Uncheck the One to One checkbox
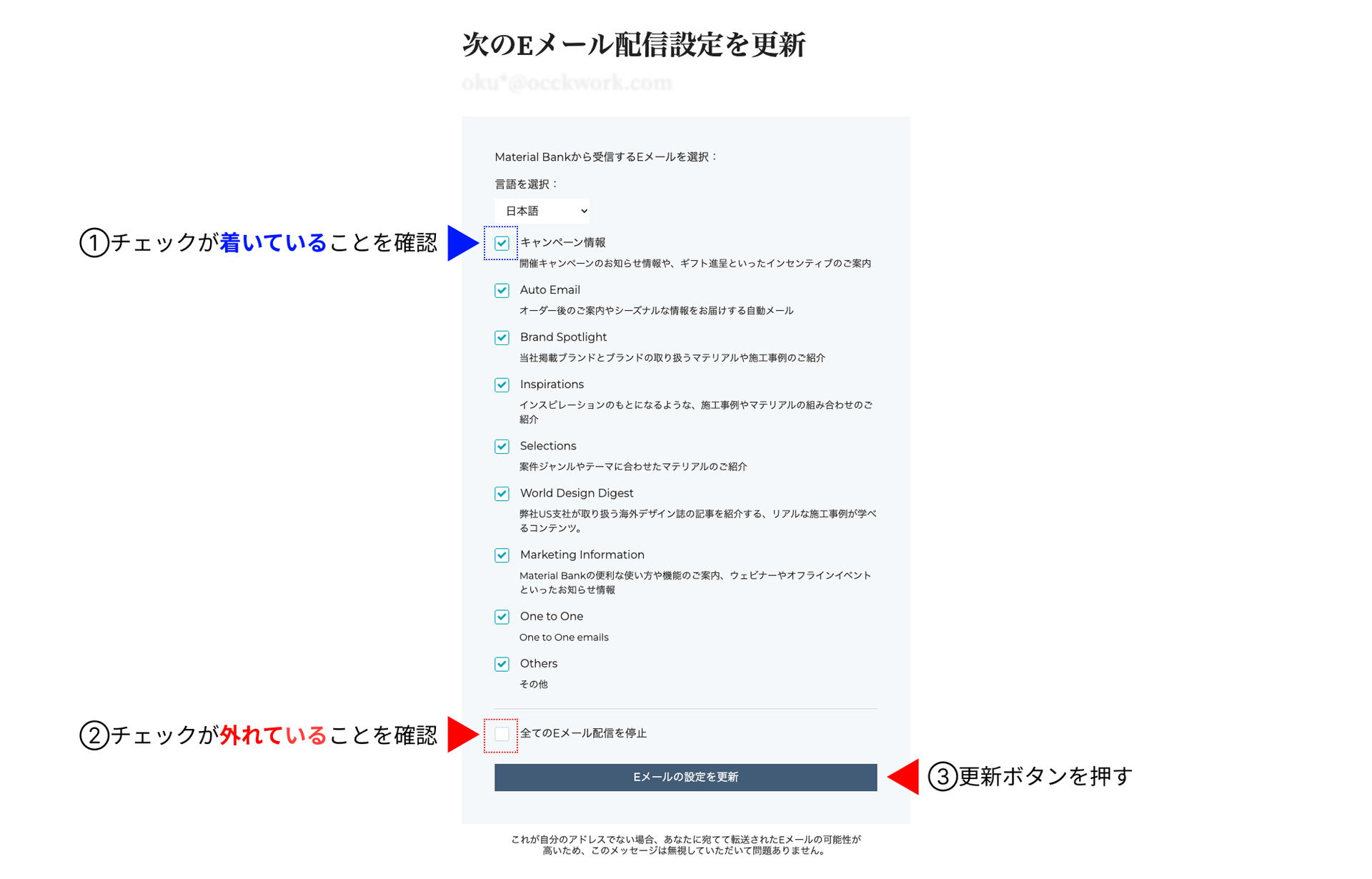Image resolution: width=1372 pixels, height=879 pixels. 502,617
